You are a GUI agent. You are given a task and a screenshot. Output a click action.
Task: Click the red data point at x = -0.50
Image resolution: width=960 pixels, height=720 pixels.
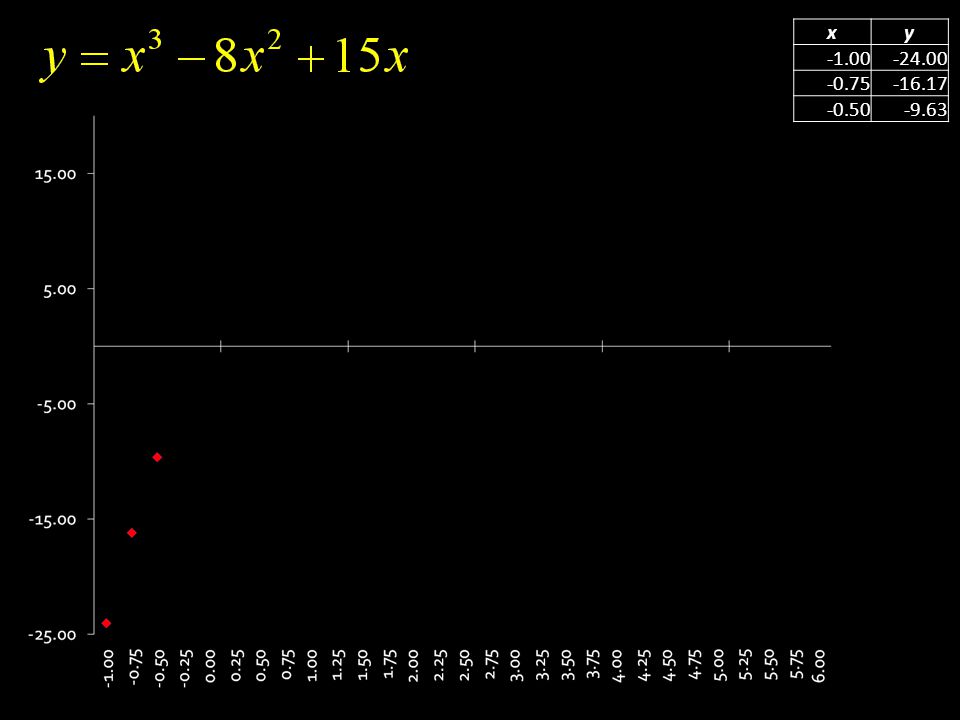click(x=157, y=457)
